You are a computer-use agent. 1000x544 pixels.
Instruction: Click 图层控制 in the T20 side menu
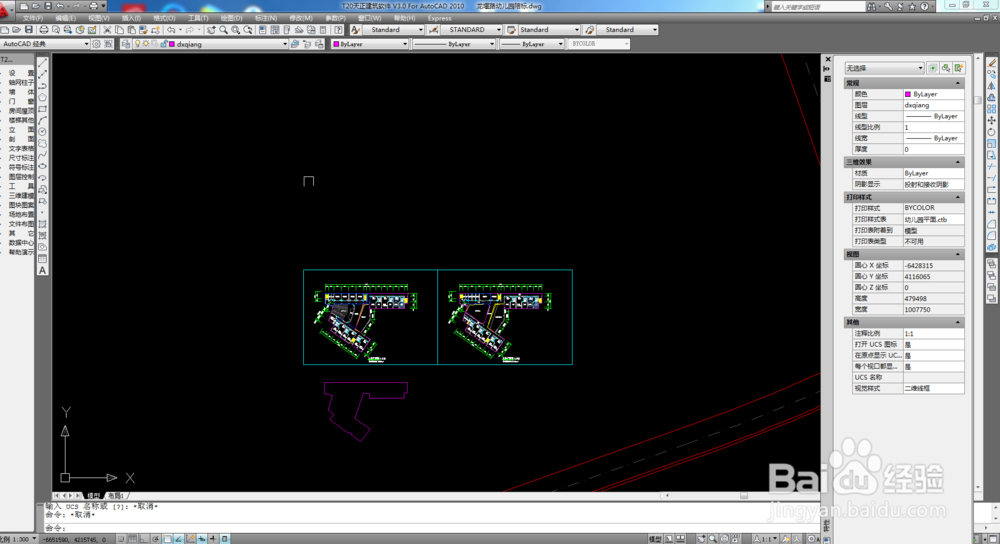(21, 177)
